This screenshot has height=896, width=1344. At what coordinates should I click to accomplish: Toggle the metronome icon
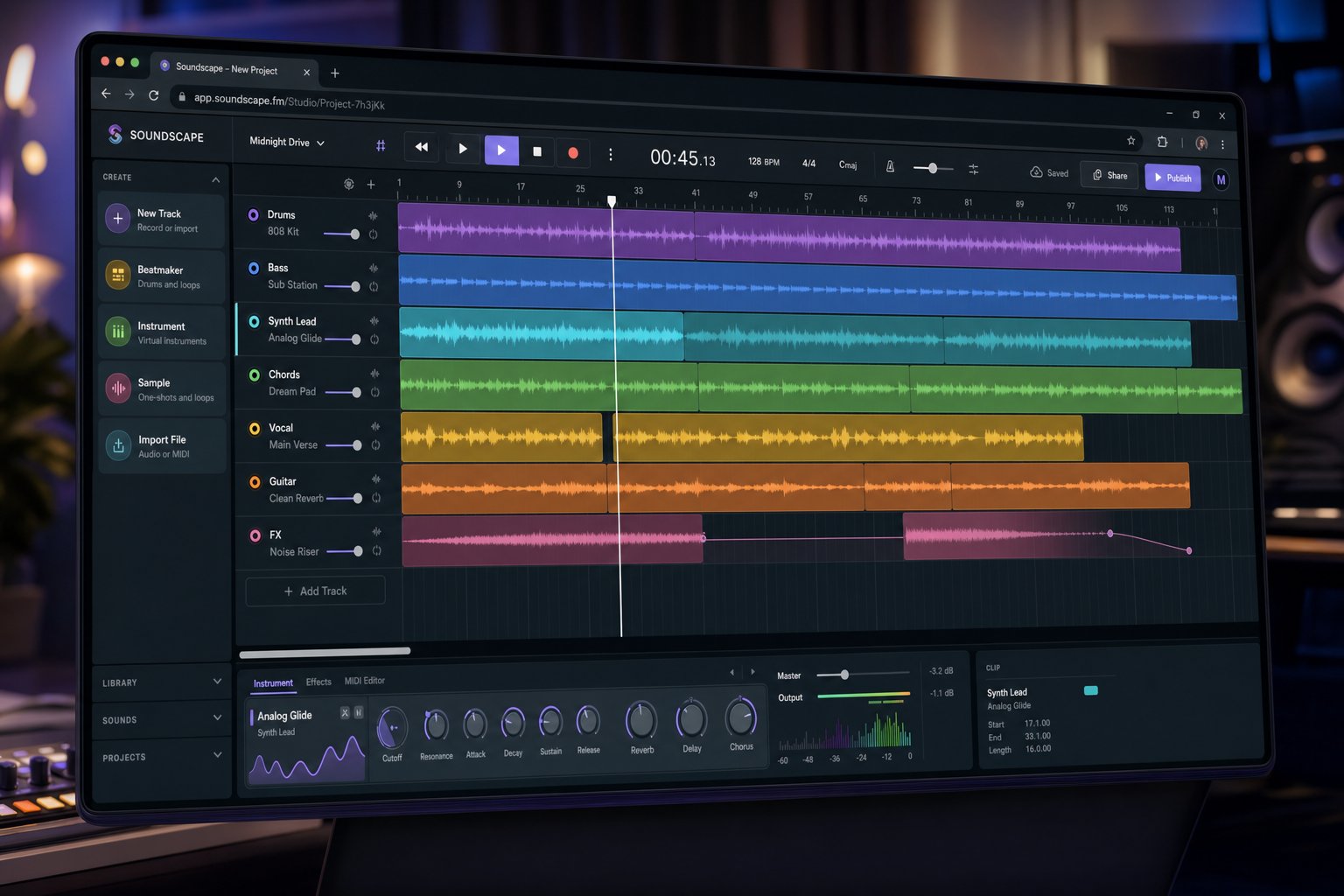click(x=890, y=166)
